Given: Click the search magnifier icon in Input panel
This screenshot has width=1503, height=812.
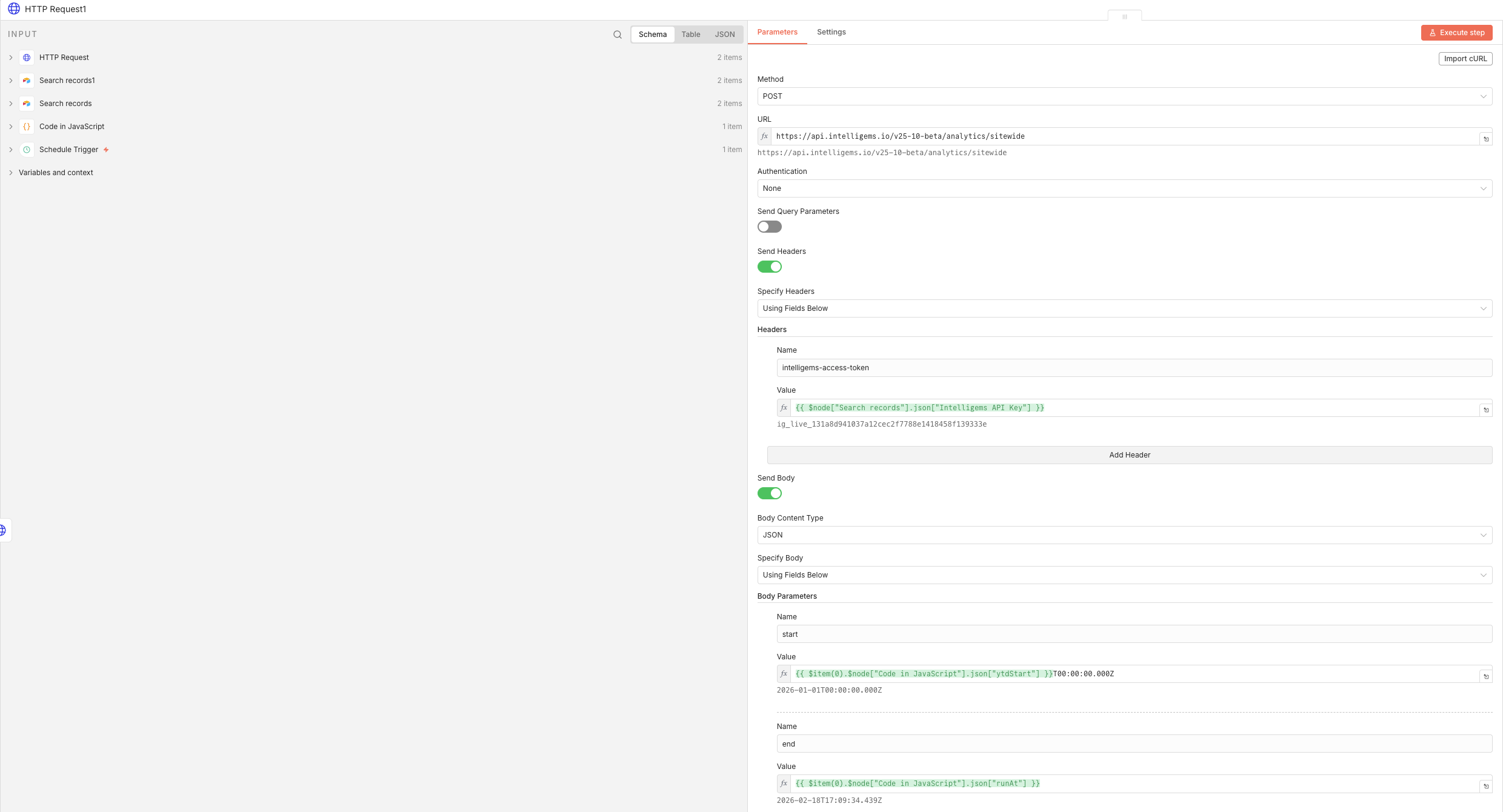Looking at the screenshot, I should [617, 35].
